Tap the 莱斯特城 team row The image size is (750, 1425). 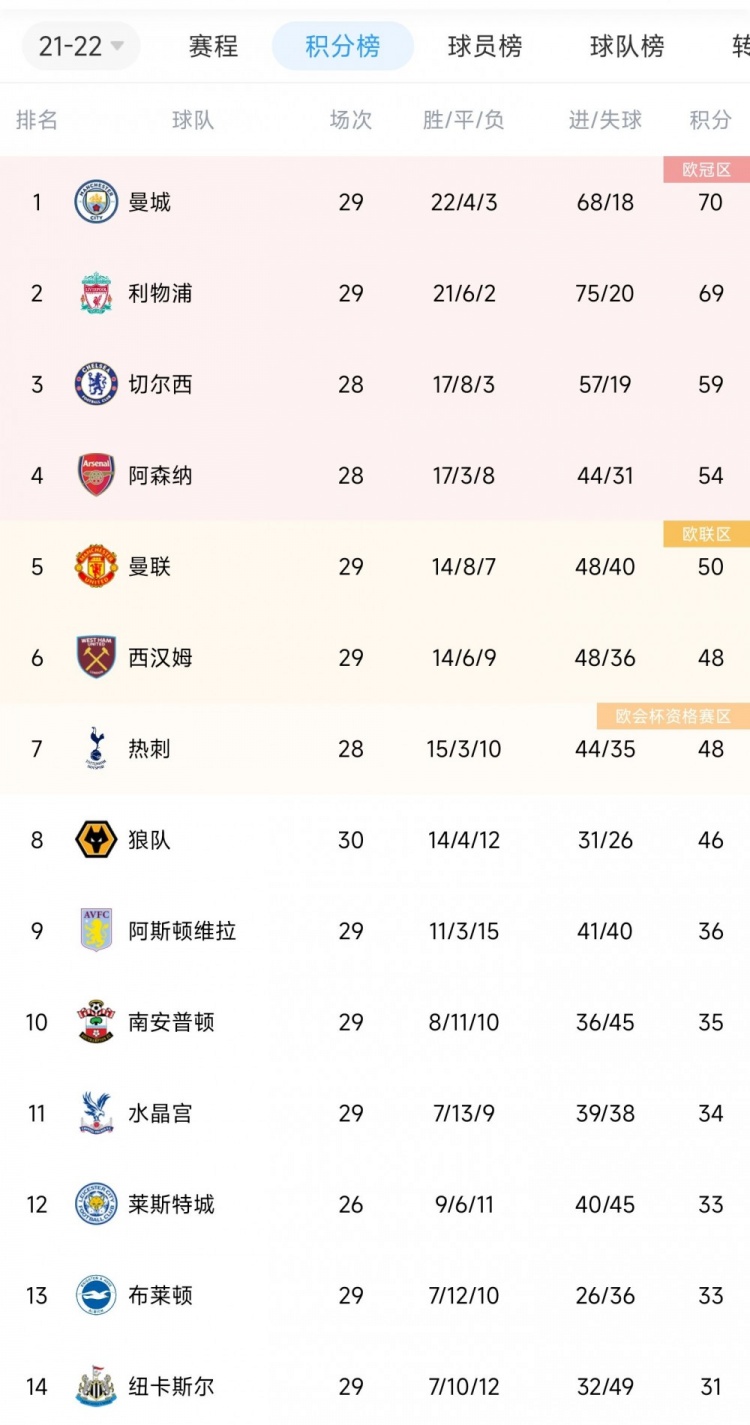(x=375, y=1204)
